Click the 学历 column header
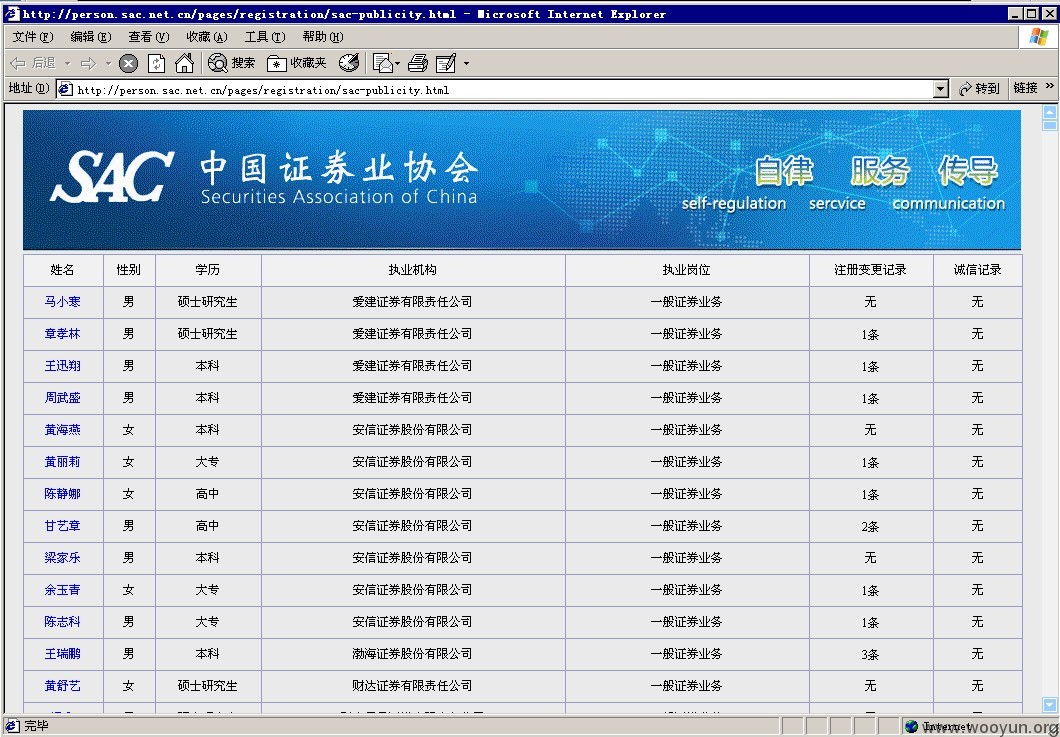 [208, 270]
